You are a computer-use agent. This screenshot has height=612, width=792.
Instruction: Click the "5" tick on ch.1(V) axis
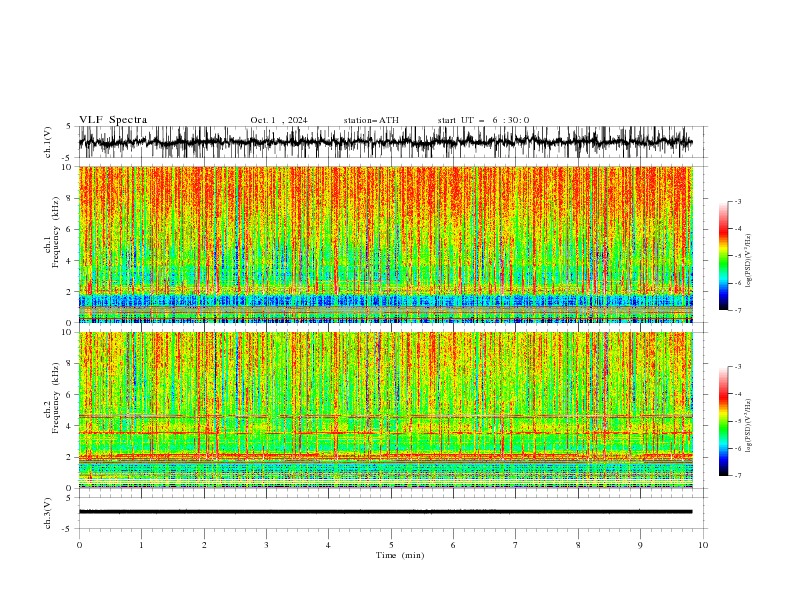click(70, 127)
